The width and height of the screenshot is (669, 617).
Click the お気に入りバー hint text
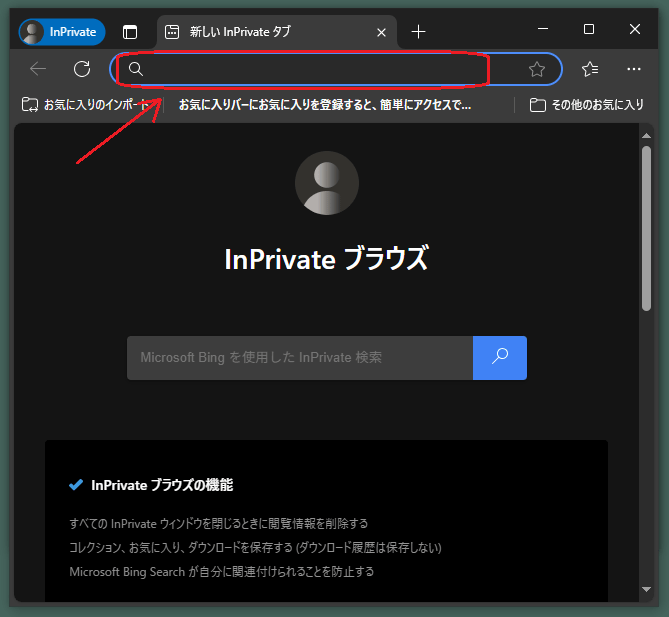click(325, 105)
